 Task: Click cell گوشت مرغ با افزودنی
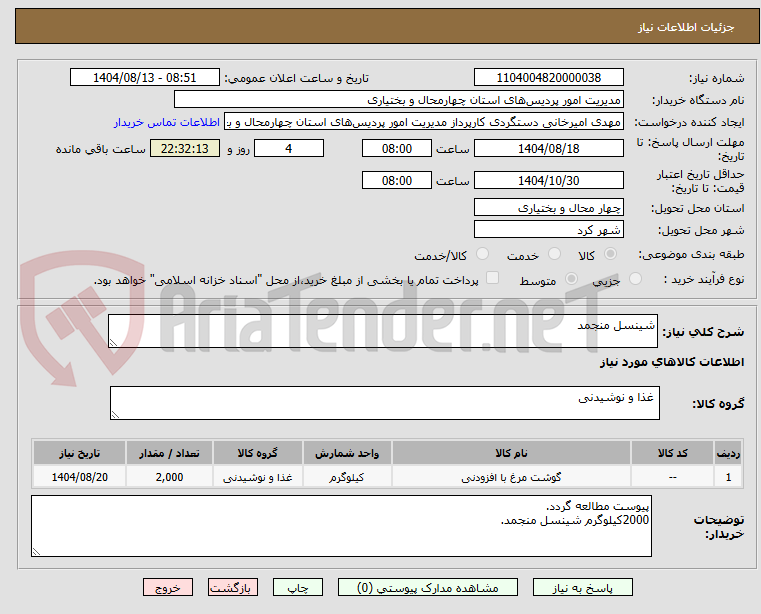click(511, 477)
